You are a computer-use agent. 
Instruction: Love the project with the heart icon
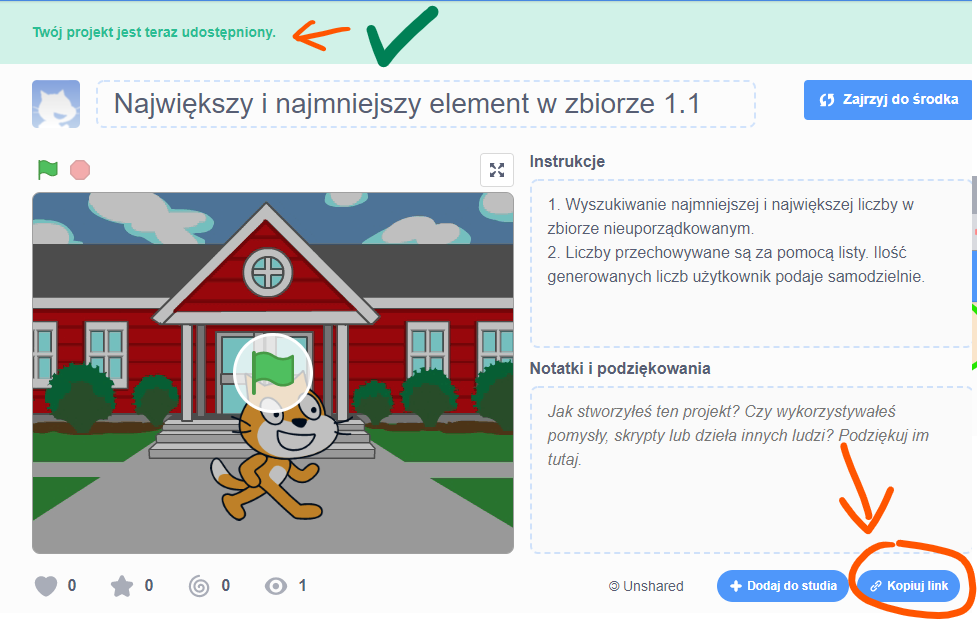click(46, 586)
